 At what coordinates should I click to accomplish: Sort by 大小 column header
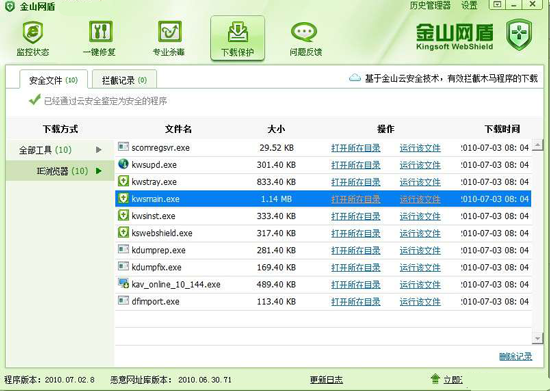click(276, 129)
